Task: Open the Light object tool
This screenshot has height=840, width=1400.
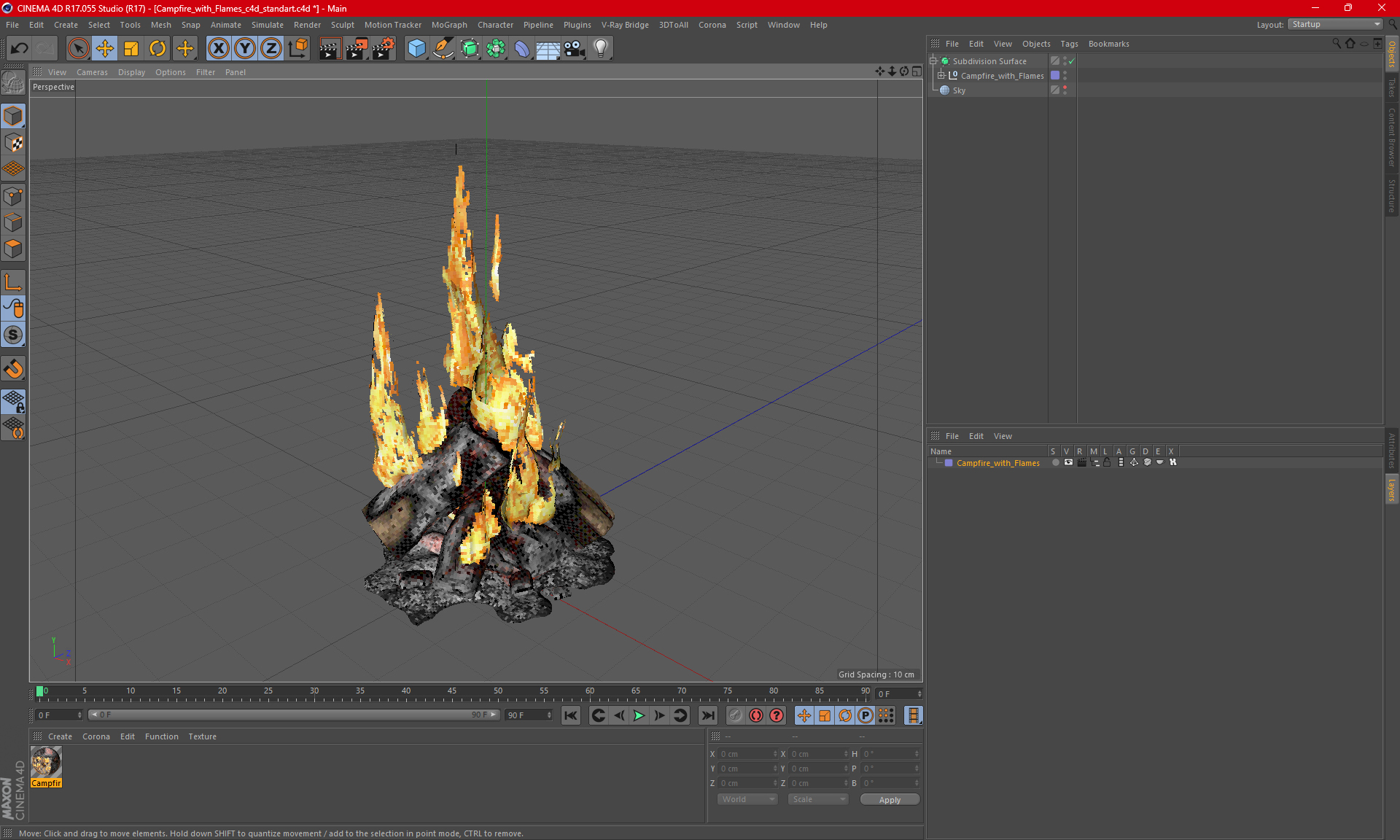Action: 600,49
